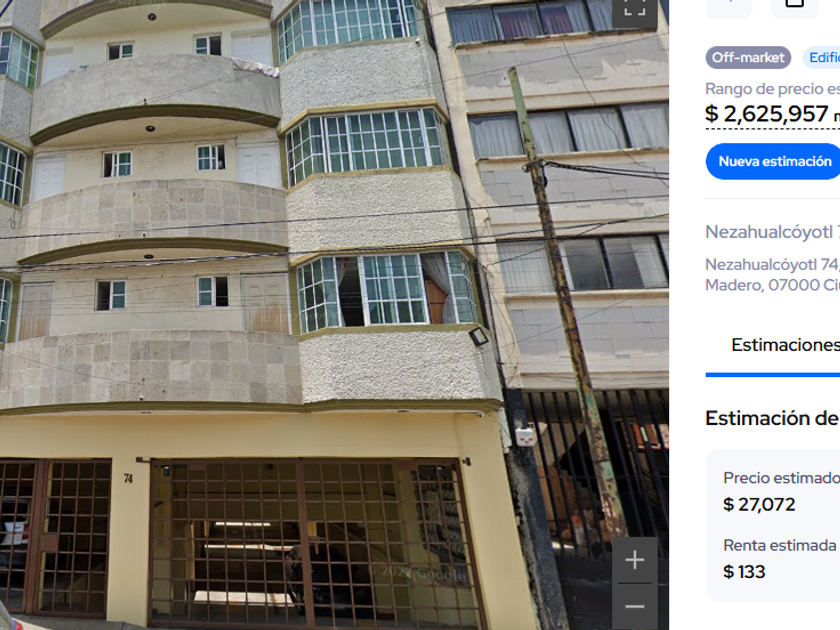Click the dashed-underlined $ 2,625,957 price

(x=767, y=114)
